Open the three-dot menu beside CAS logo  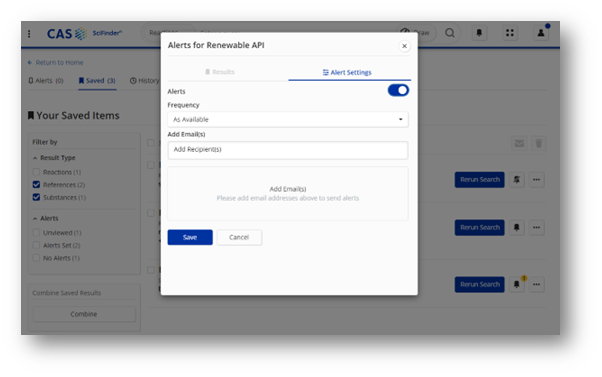click(29, 34)
